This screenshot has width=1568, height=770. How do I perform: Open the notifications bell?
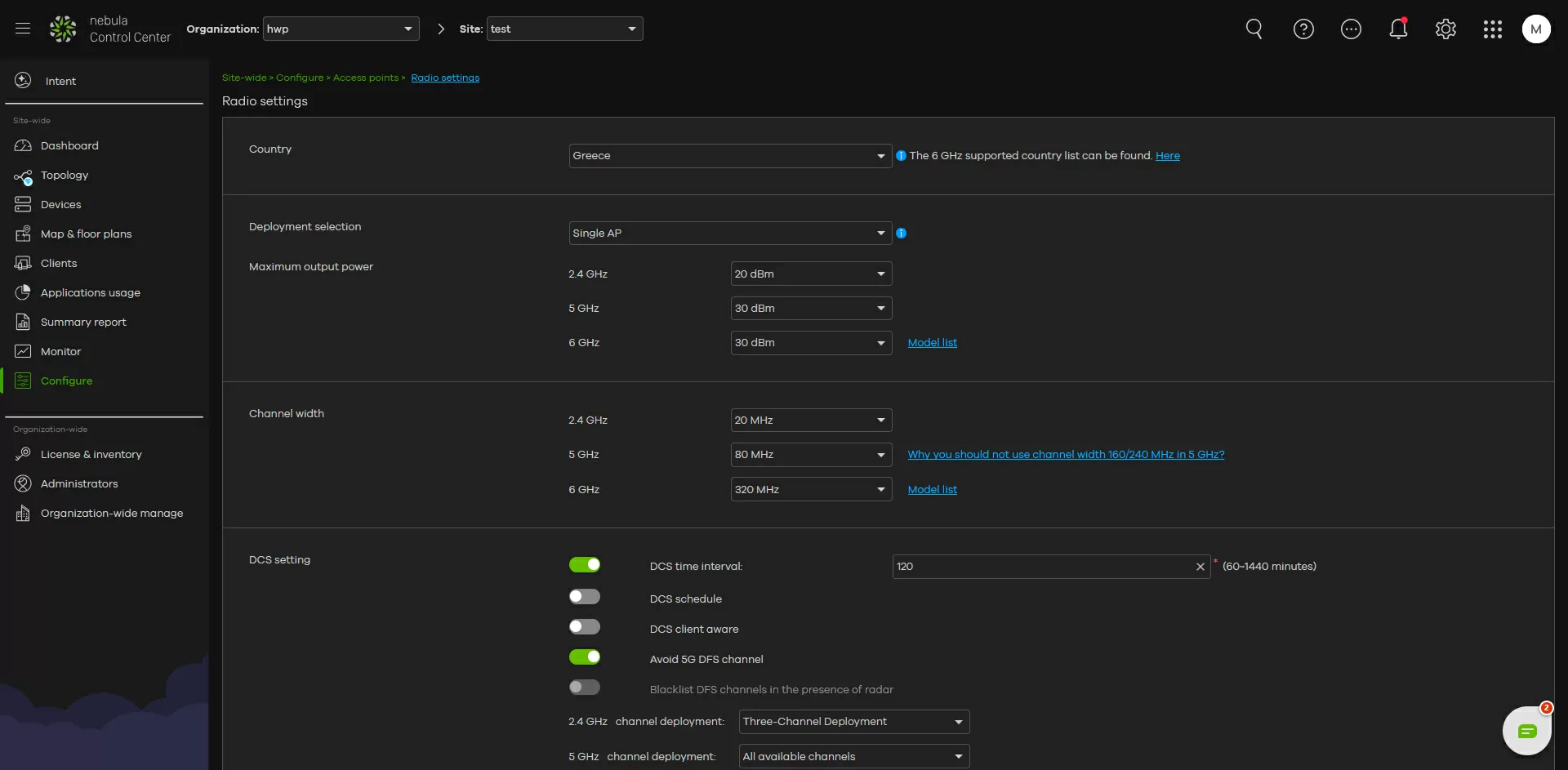1398,29
